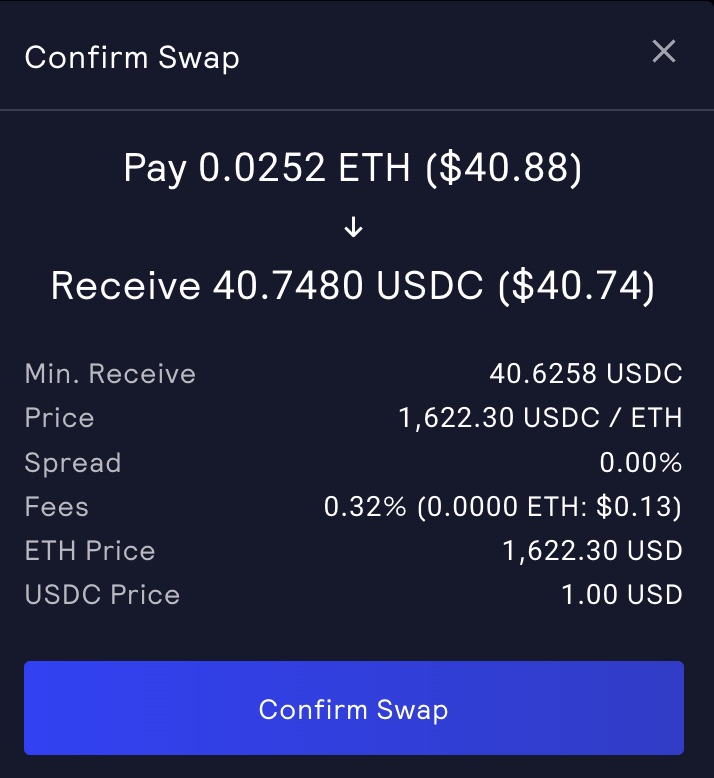Click the down arrow between Pay and Receive
Viewport: 714px width, 778px height.
353,227
